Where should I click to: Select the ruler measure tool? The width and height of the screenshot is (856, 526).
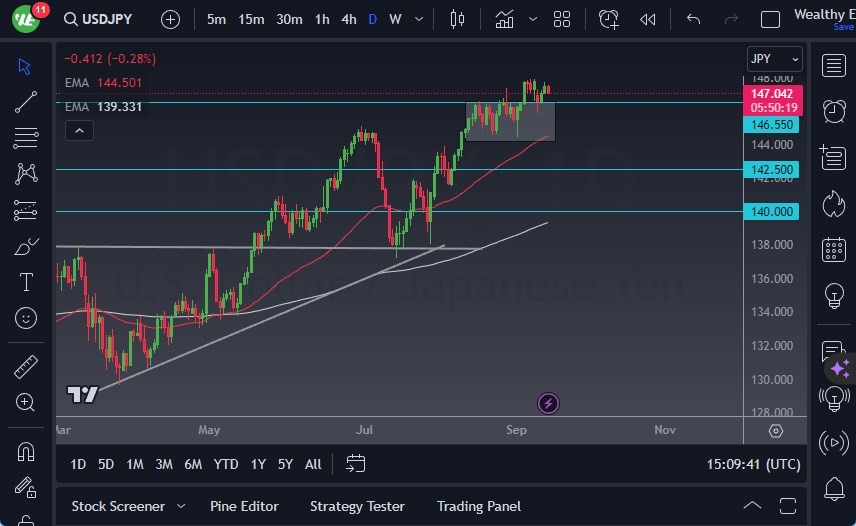(x=26, y=367)
